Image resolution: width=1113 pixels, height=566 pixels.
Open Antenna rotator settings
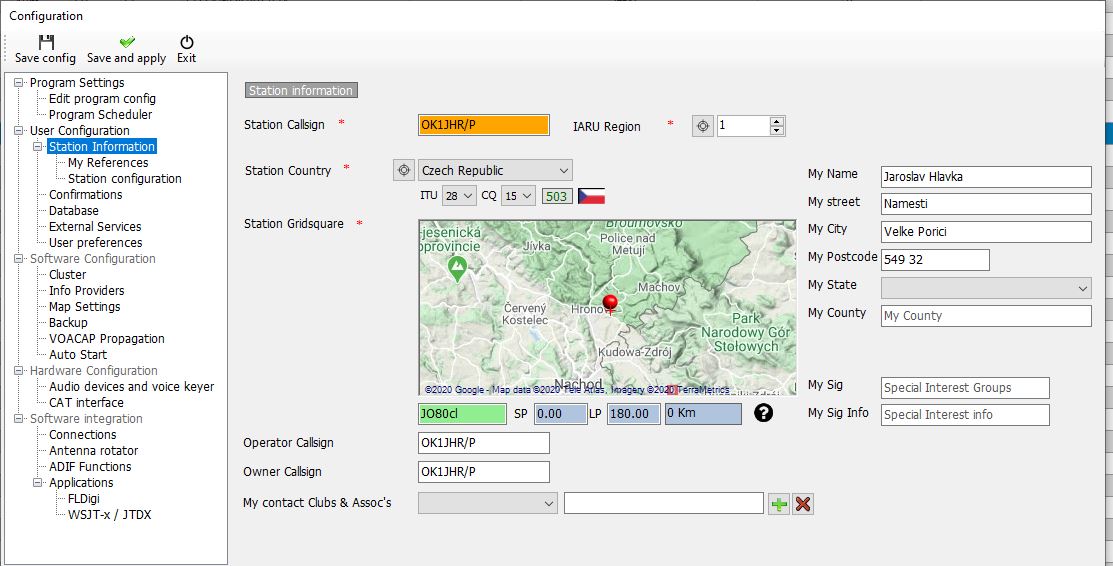pos(94,450)
